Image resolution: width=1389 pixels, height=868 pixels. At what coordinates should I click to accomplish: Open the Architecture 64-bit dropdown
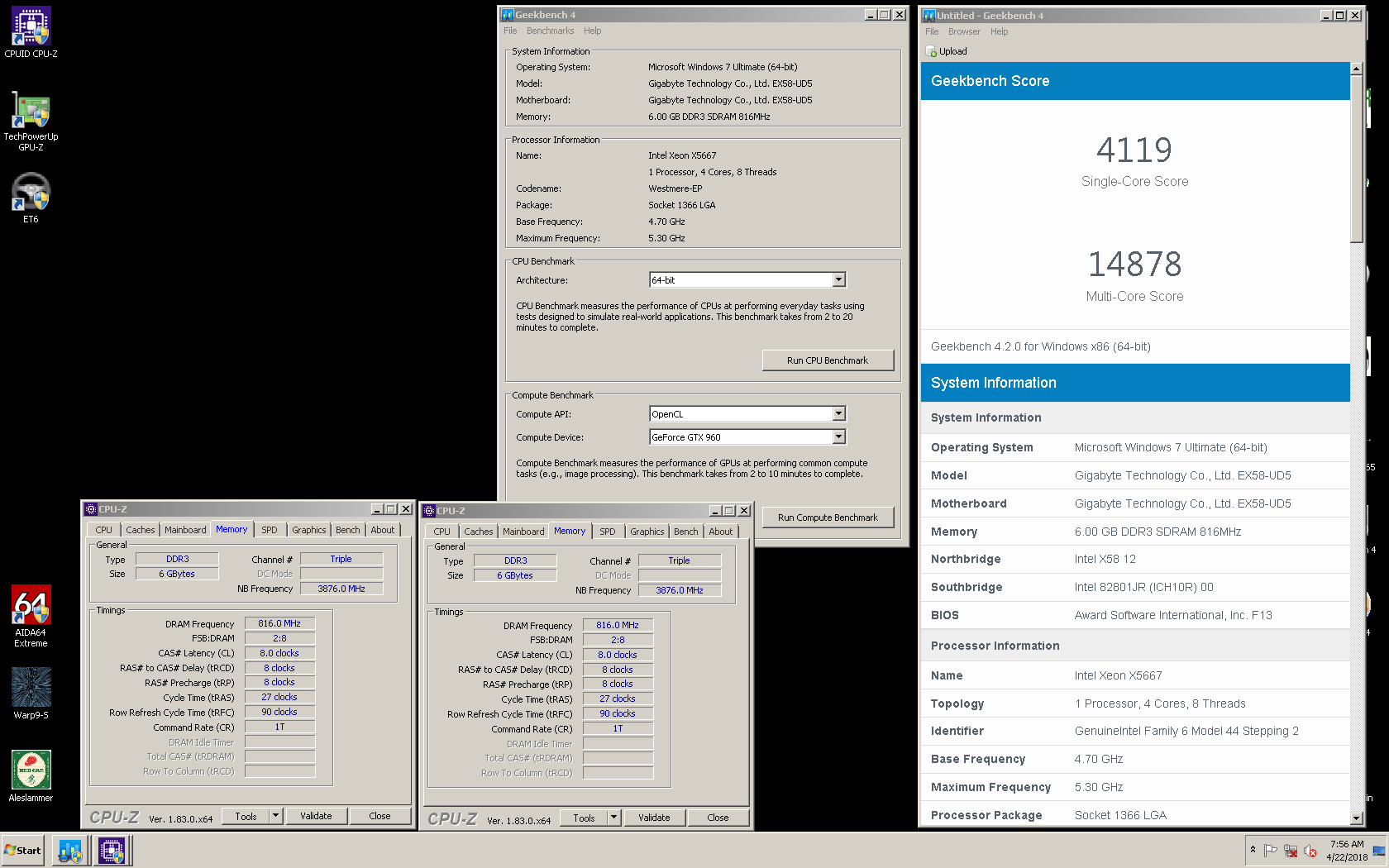(x=838, y=280)
